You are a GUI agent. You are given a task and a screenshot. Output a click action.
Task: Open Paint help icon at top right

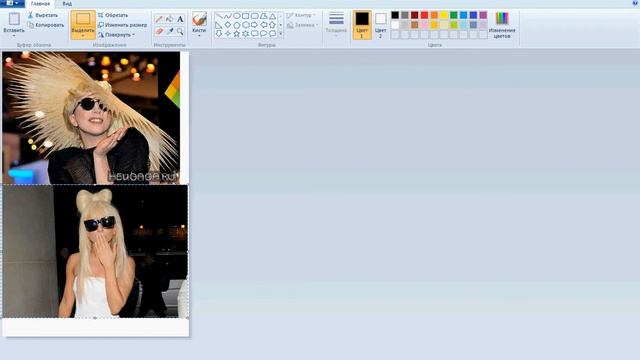(x=636, y=3)
